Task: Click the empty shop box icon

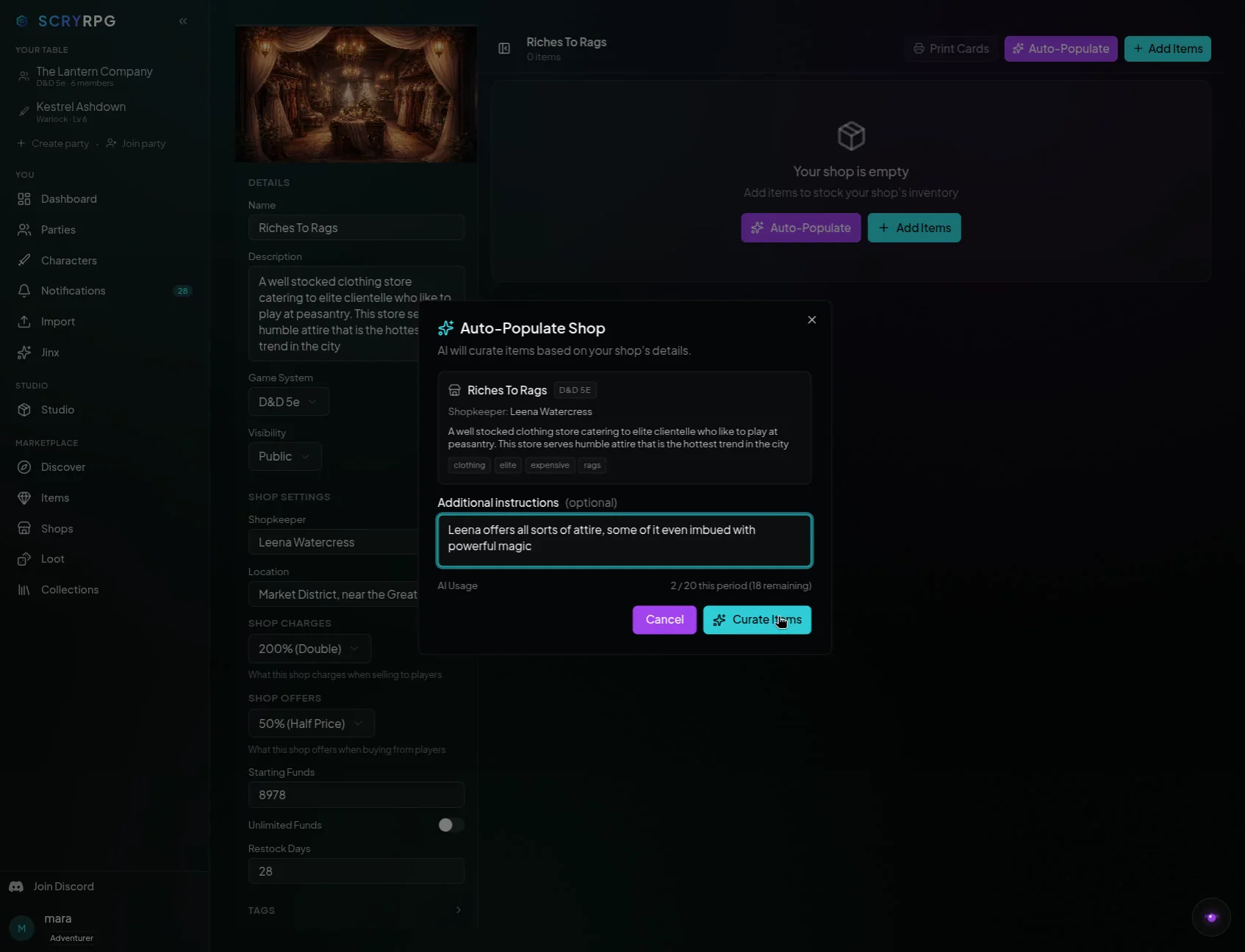Action: point(851,136)
